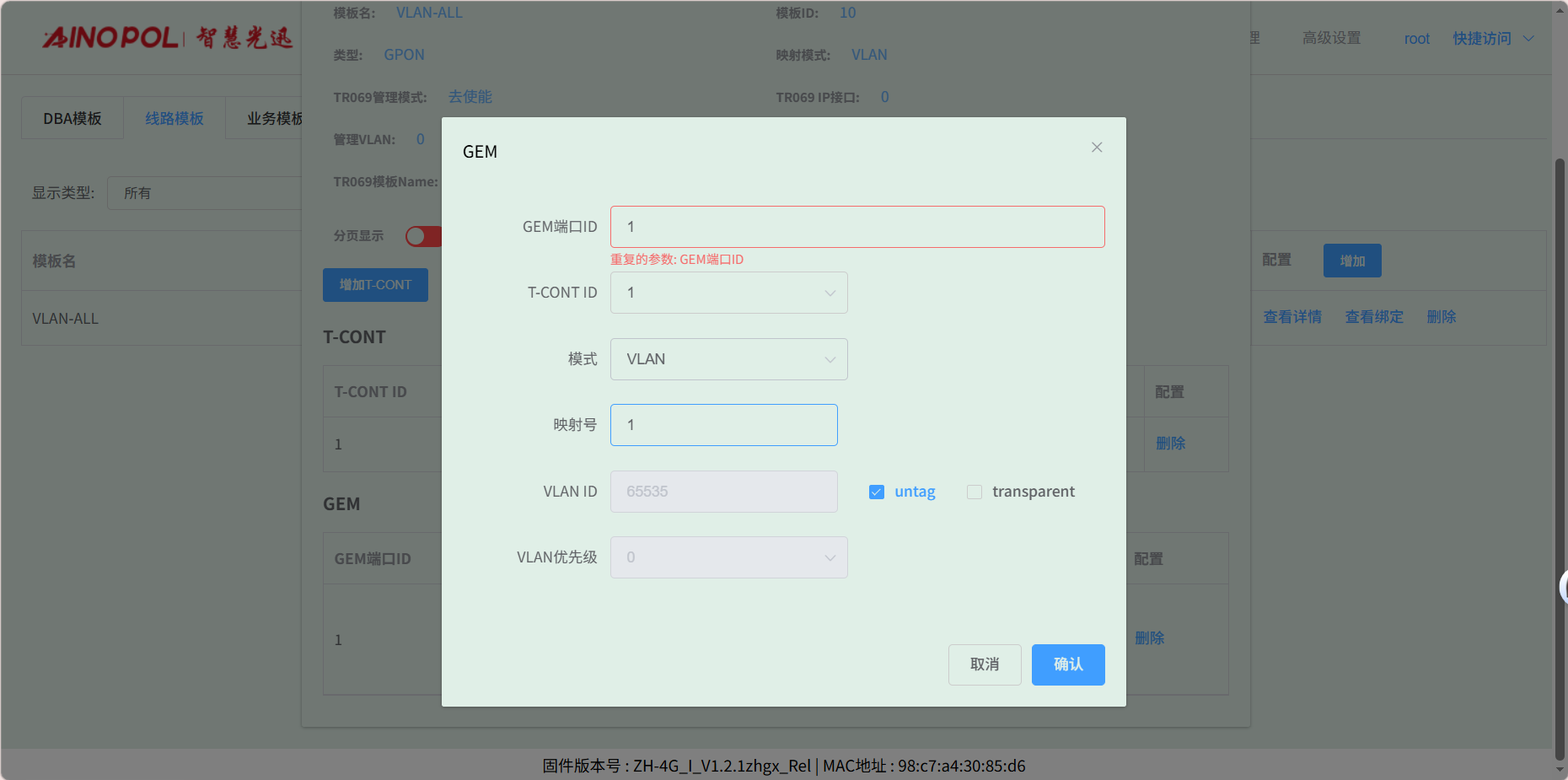Open the T-CONT ID dropdown
1568x780 pixels.
pos(728,293)
